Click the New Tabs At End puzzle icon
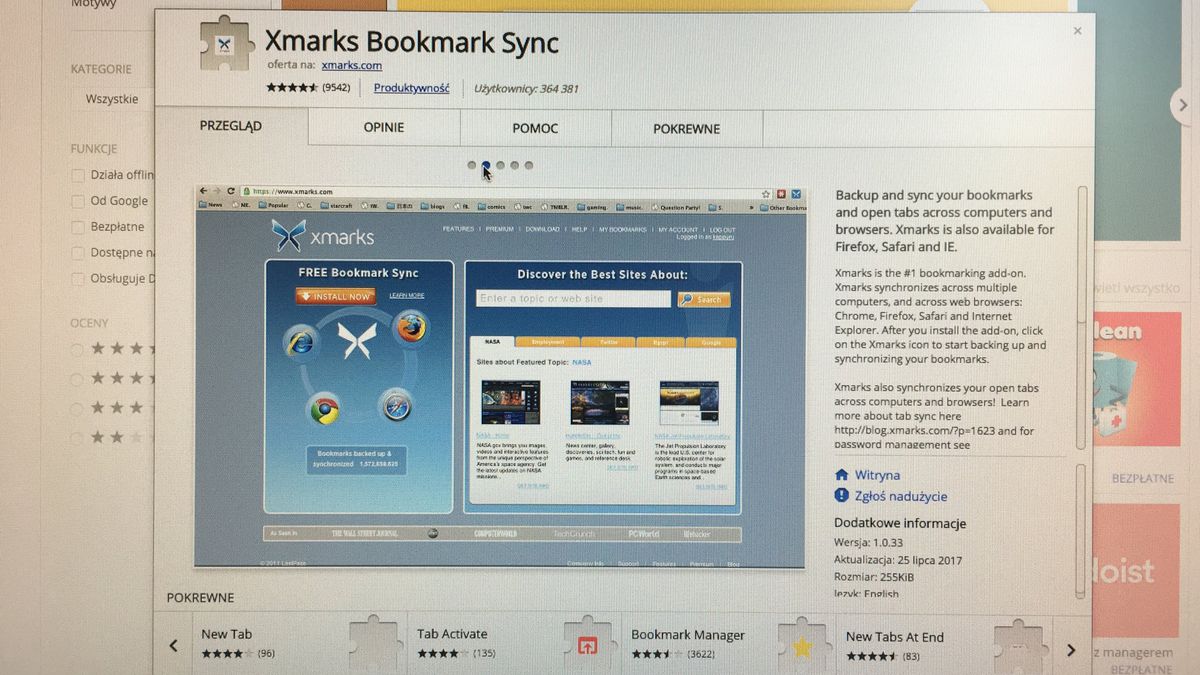Viewport: 1200px width, 675px height. (x=1019, y=648)
